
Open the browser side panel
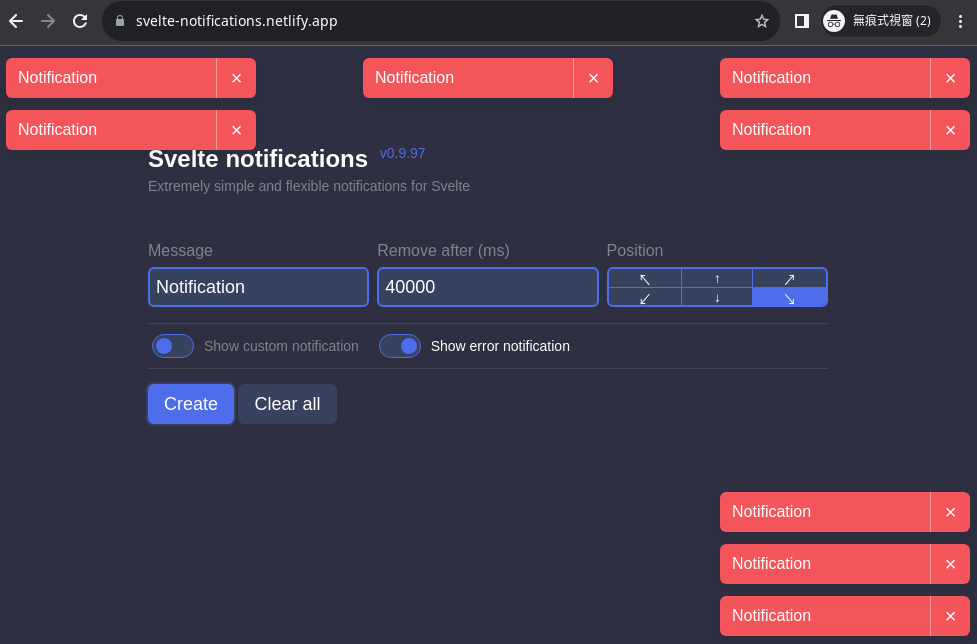(x=802, y=21)
